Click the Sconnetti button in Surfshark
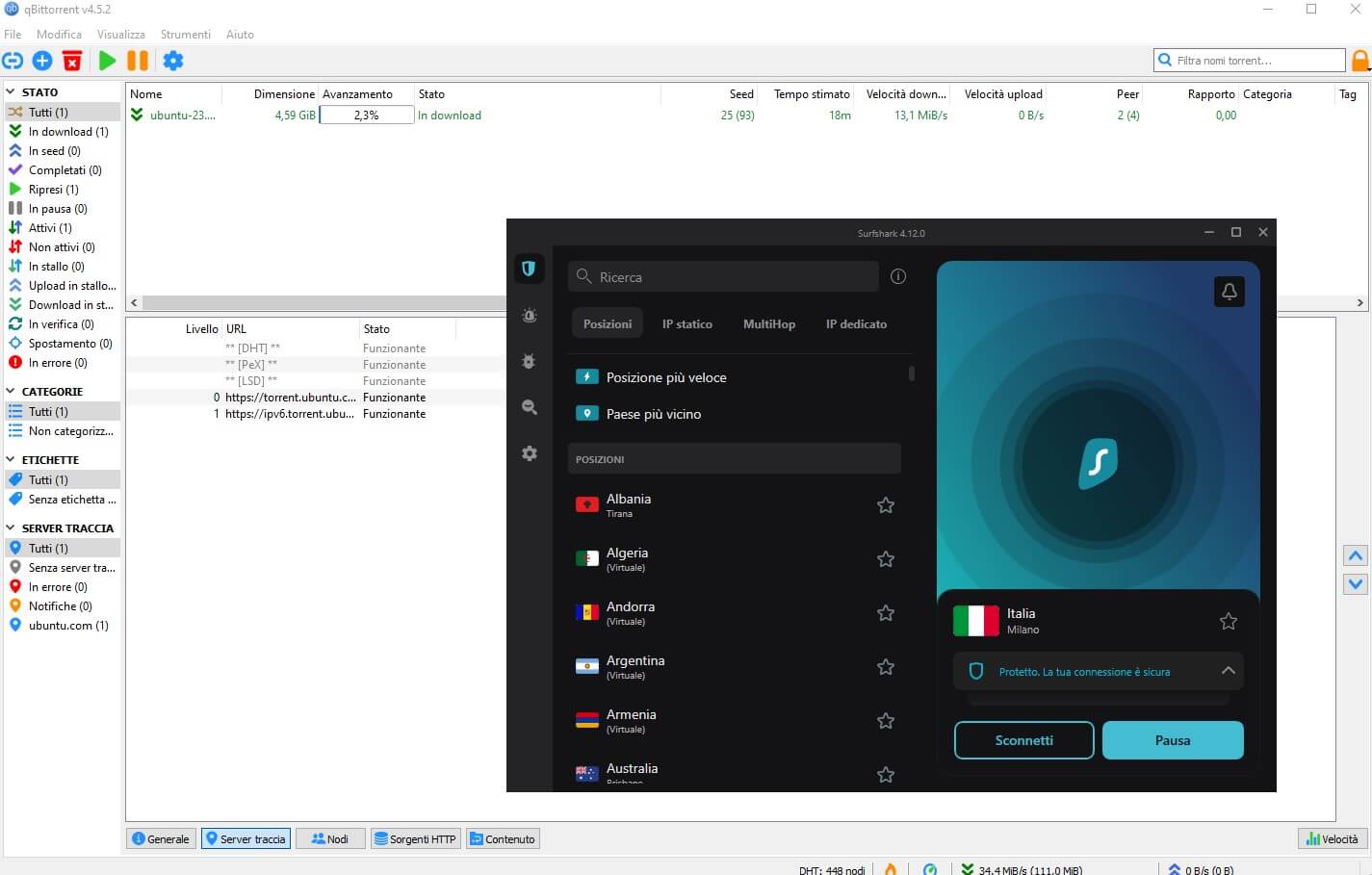The image size is (1372, 875). tap(1024, 740)
